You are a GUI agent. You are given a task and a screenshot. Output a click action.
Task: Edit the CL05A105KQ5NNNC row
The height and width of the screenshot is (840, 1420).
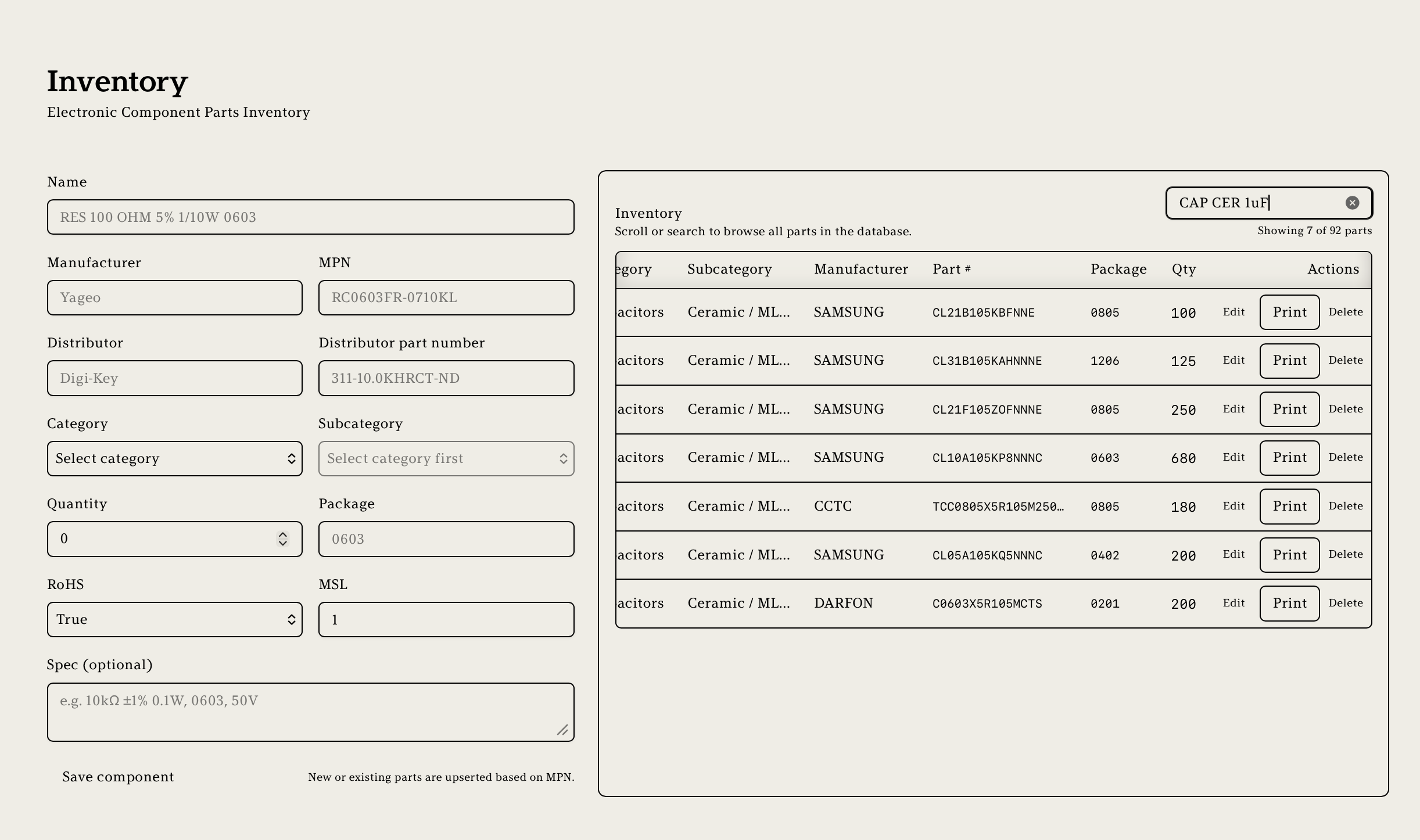[1233, 554]
